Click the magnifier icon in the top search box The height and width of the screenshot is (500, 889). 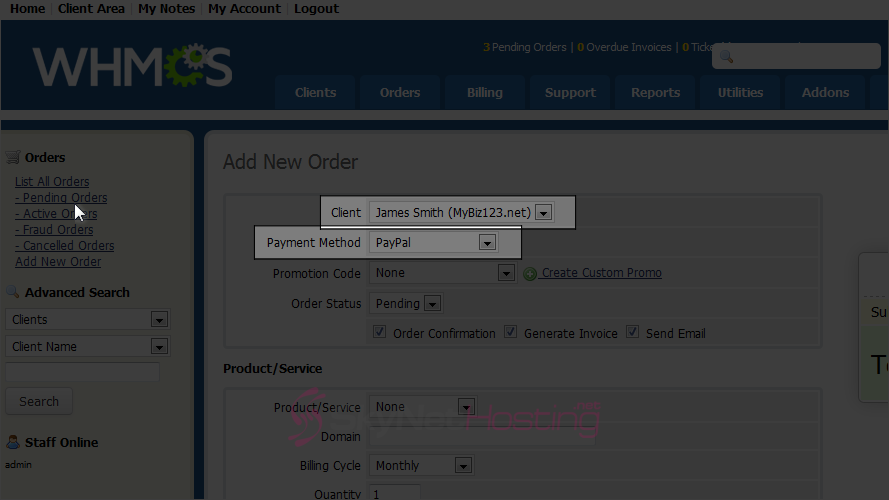pyautogui.click(x=726, y=56)
